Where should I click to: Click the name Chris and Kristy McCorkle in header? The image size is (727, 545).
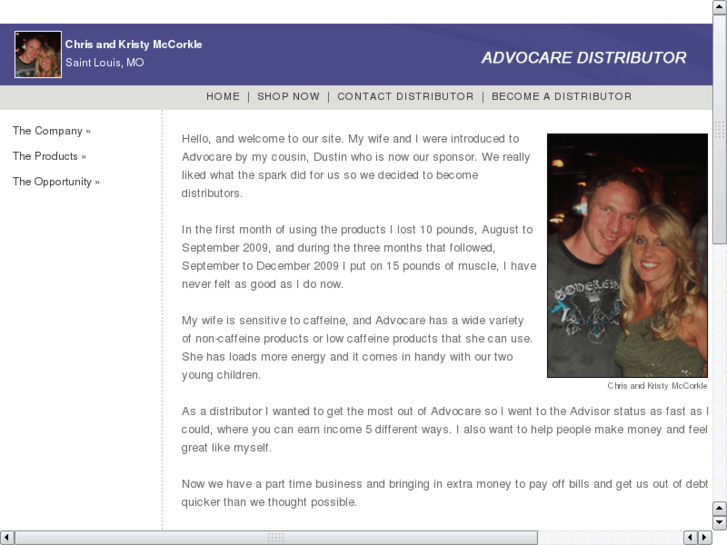[x=134, y=45]
